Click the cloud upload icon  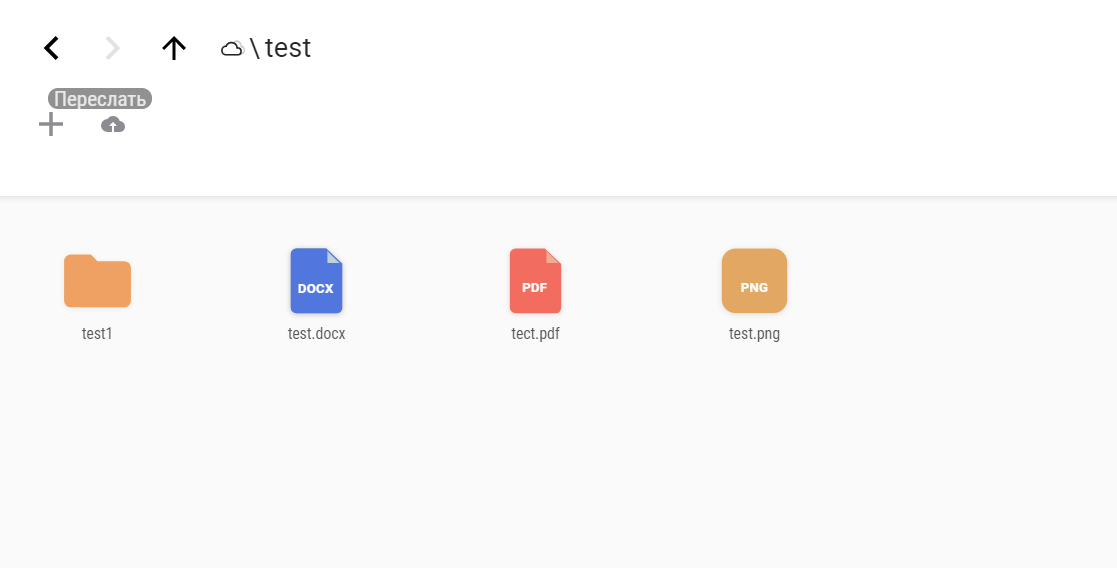tap(113, 124)
